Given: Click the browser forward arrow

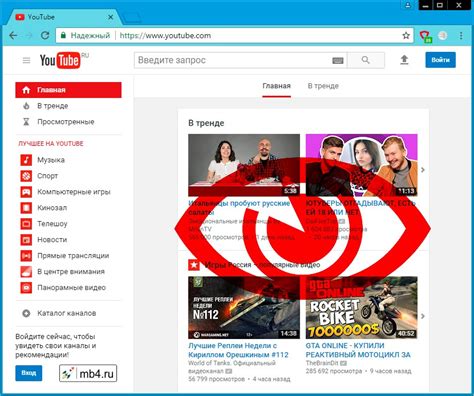Looking at the screenshot, I should pyautogui.click(x=29, y=35).
